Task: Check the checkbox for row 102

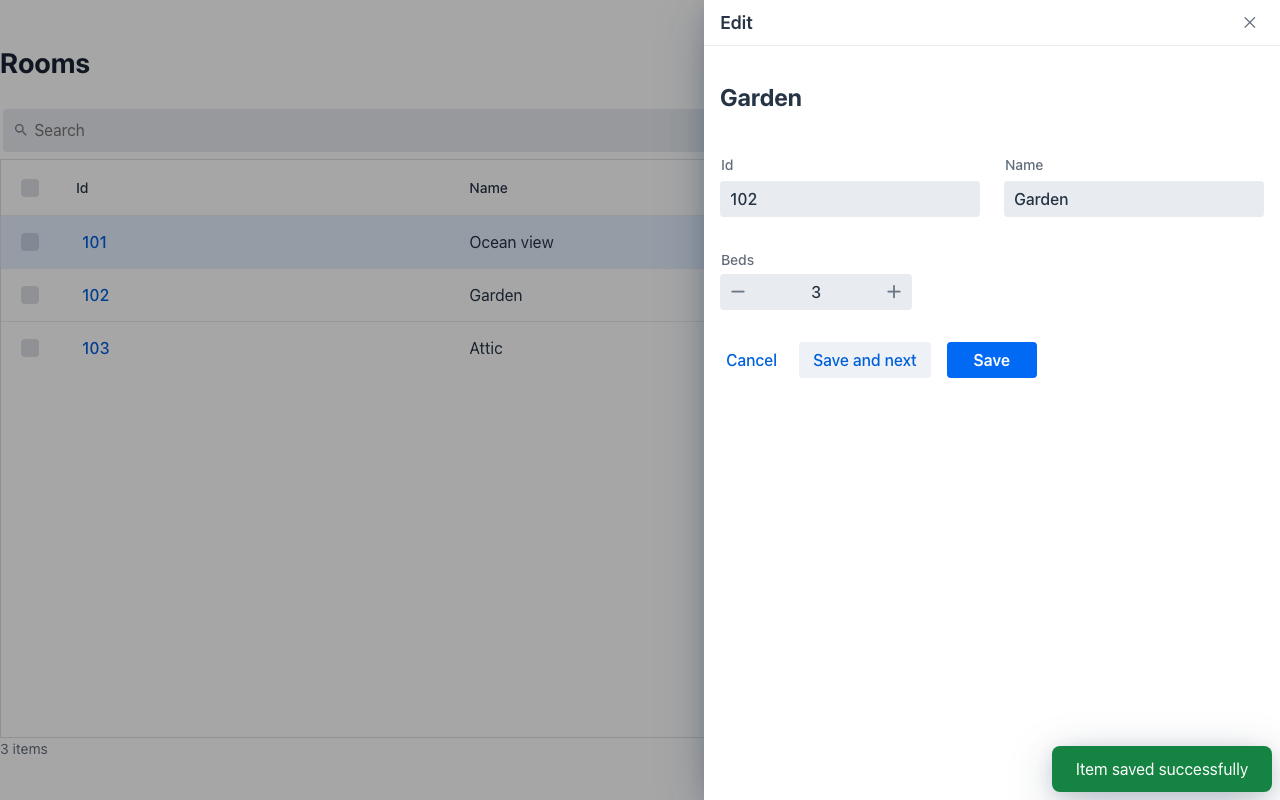Action: [30, 295]
